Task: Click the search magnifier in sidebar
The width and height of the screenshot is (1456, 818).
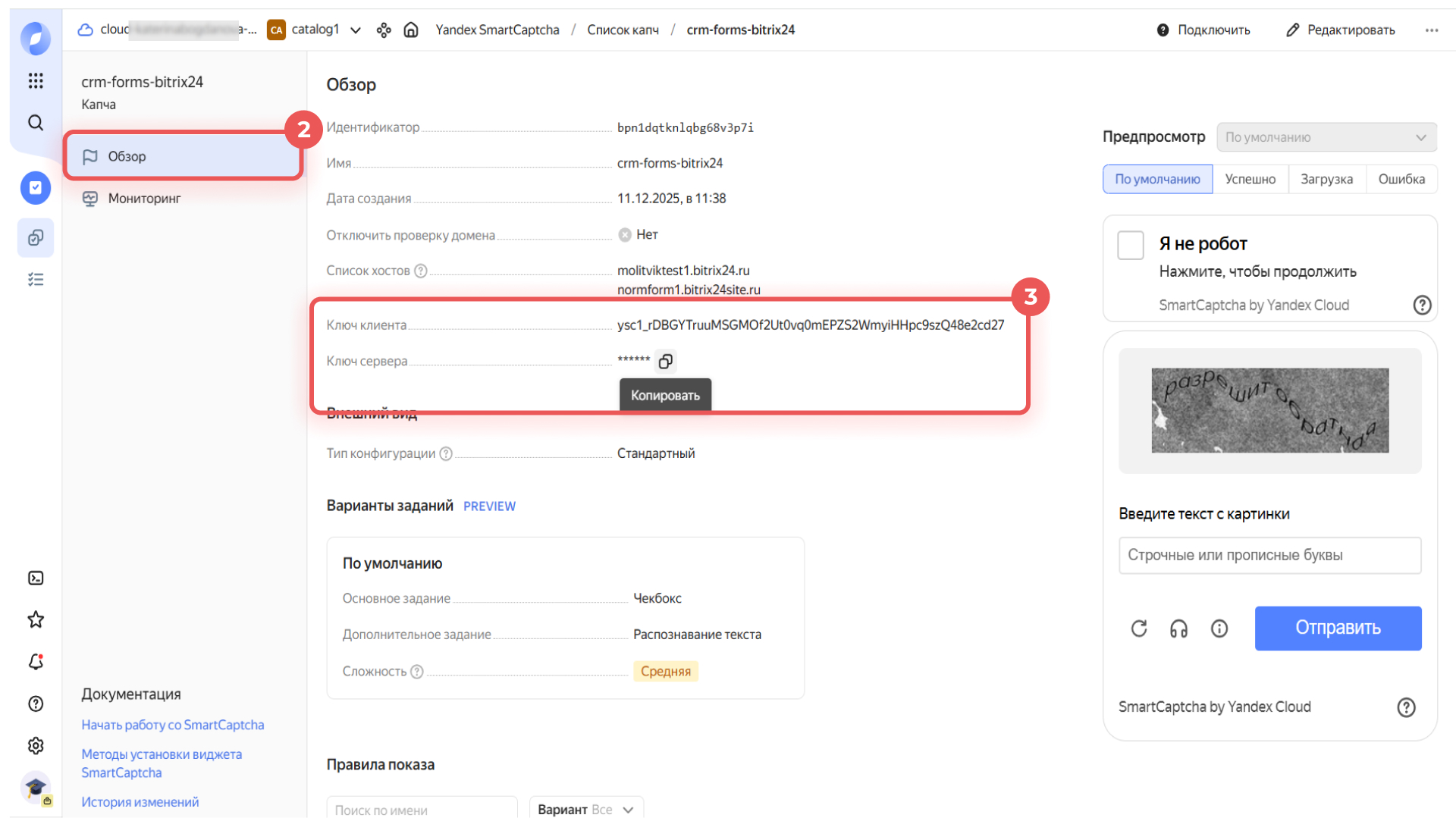Action: [x=36, y=123]
